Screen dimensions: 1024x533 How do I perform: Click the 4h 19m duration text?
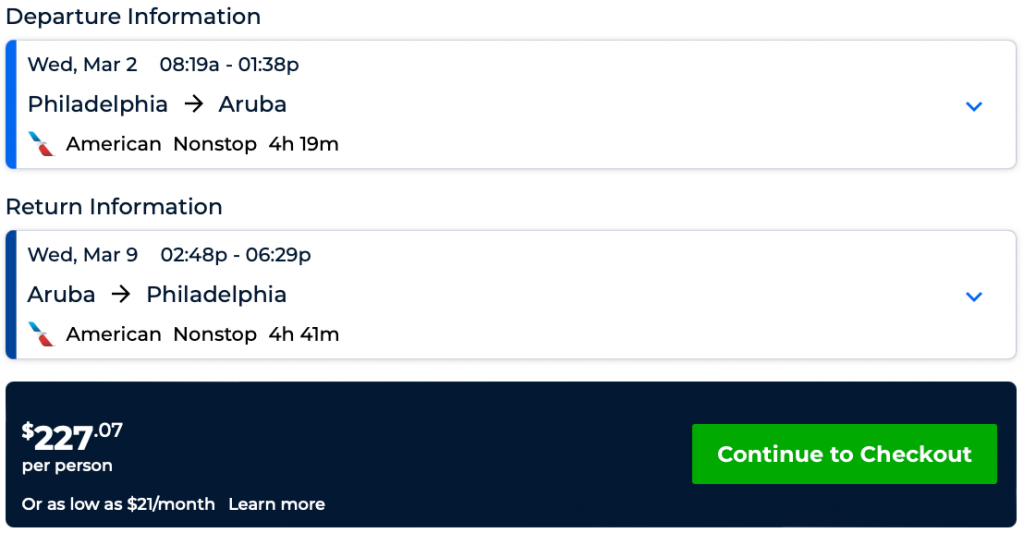(x=303, y=144)
